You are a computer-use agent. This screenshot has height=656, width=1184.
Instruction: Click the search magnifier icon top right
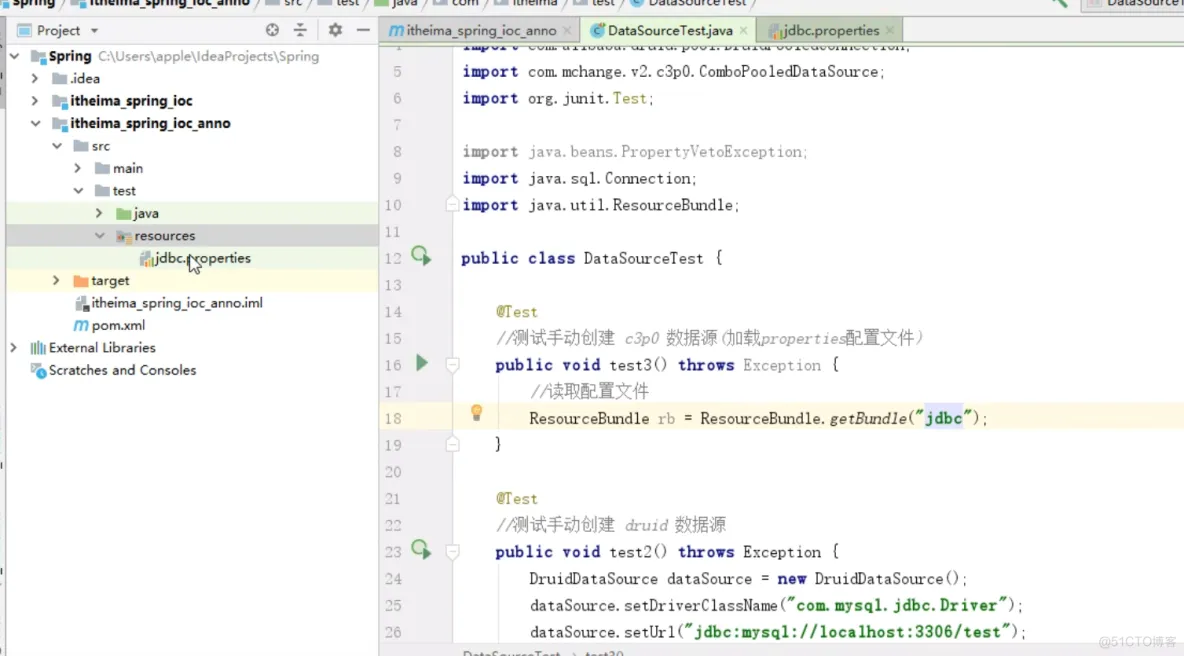click(1059, 4)
